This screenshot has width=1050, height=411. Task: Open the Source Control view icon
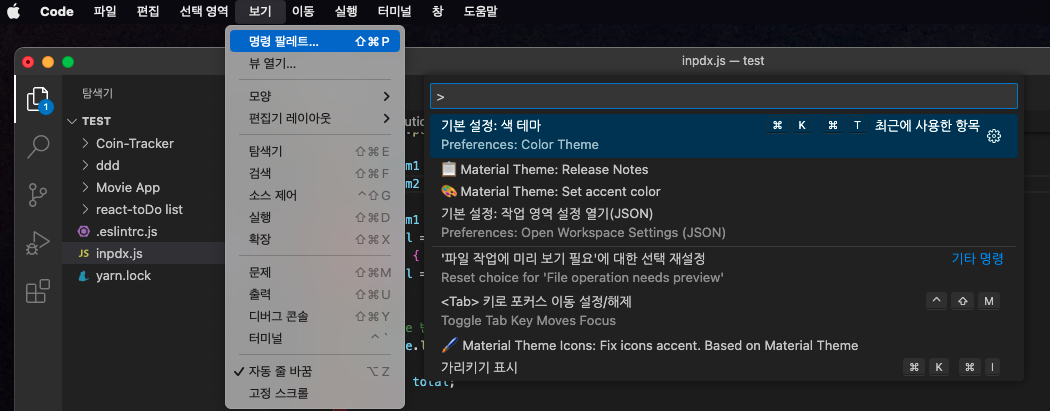[x=38, y=195]
